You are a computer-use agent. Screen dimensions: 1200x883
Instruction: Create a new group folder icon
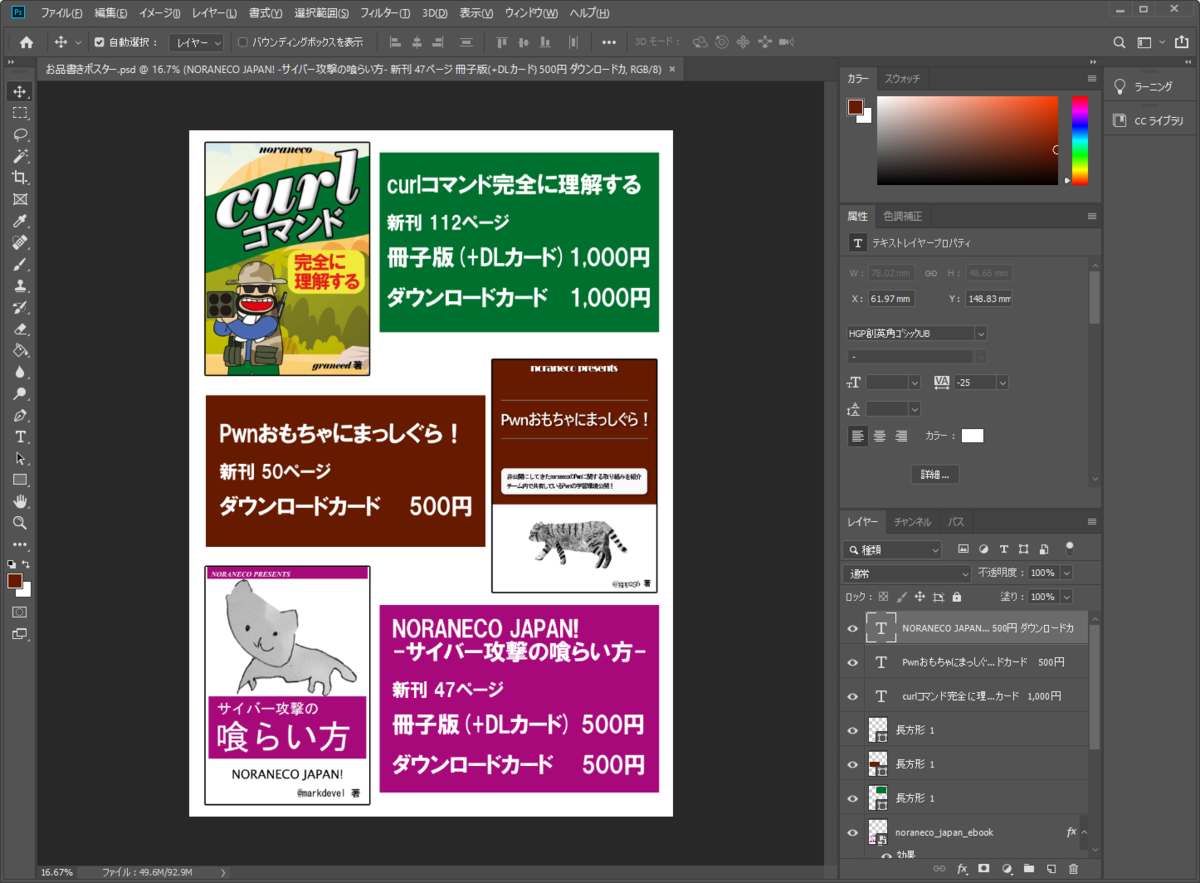tap(1029, 869)
